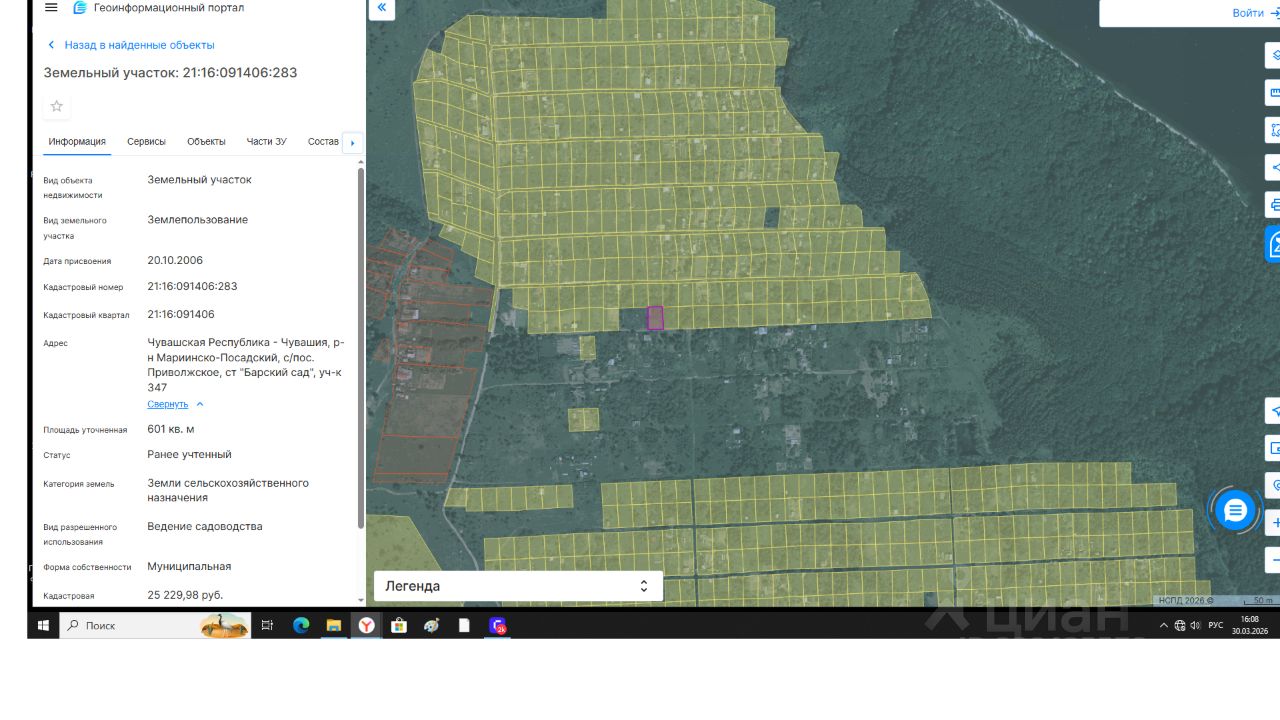Open Yandex Browser from the taskbar
Viewport: 1280px width, 720px height.
[367, 625]
